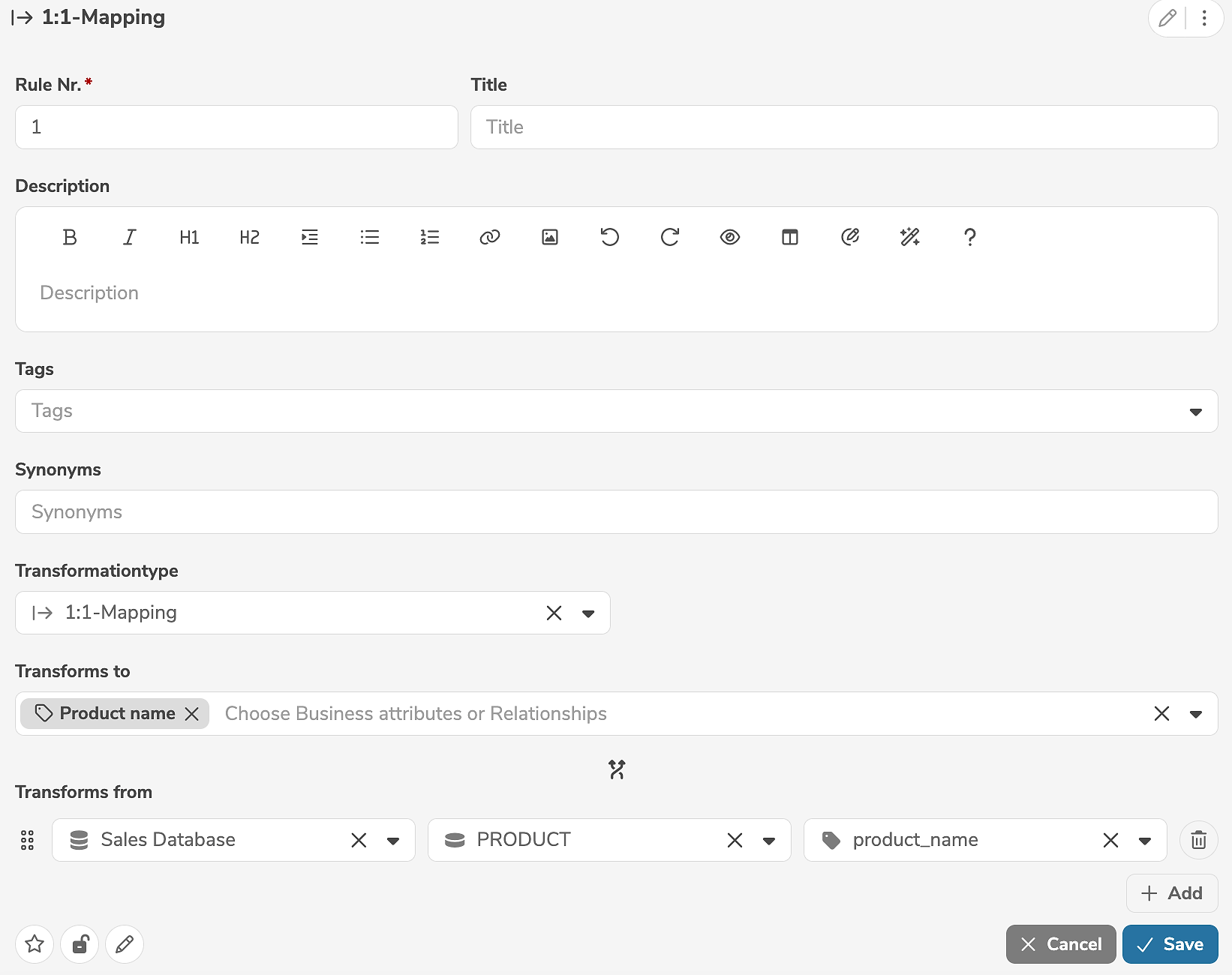Apply italic formatting in Description editor
1232x975 pixels.
(x=129, y=238)
